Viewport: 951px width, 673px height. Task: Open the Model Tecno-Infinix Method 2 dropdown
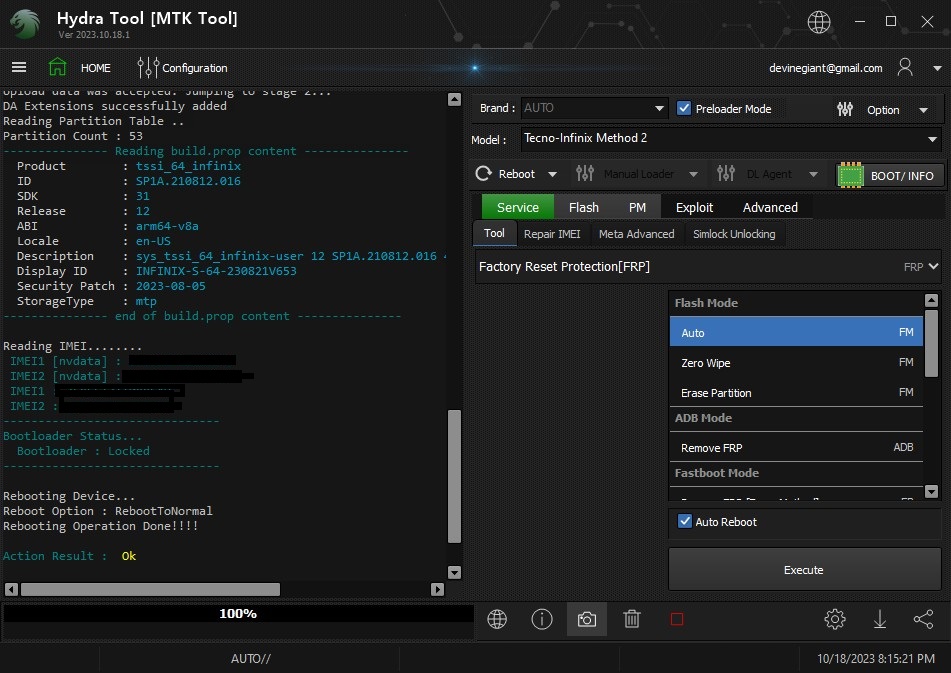click(730, 139)
